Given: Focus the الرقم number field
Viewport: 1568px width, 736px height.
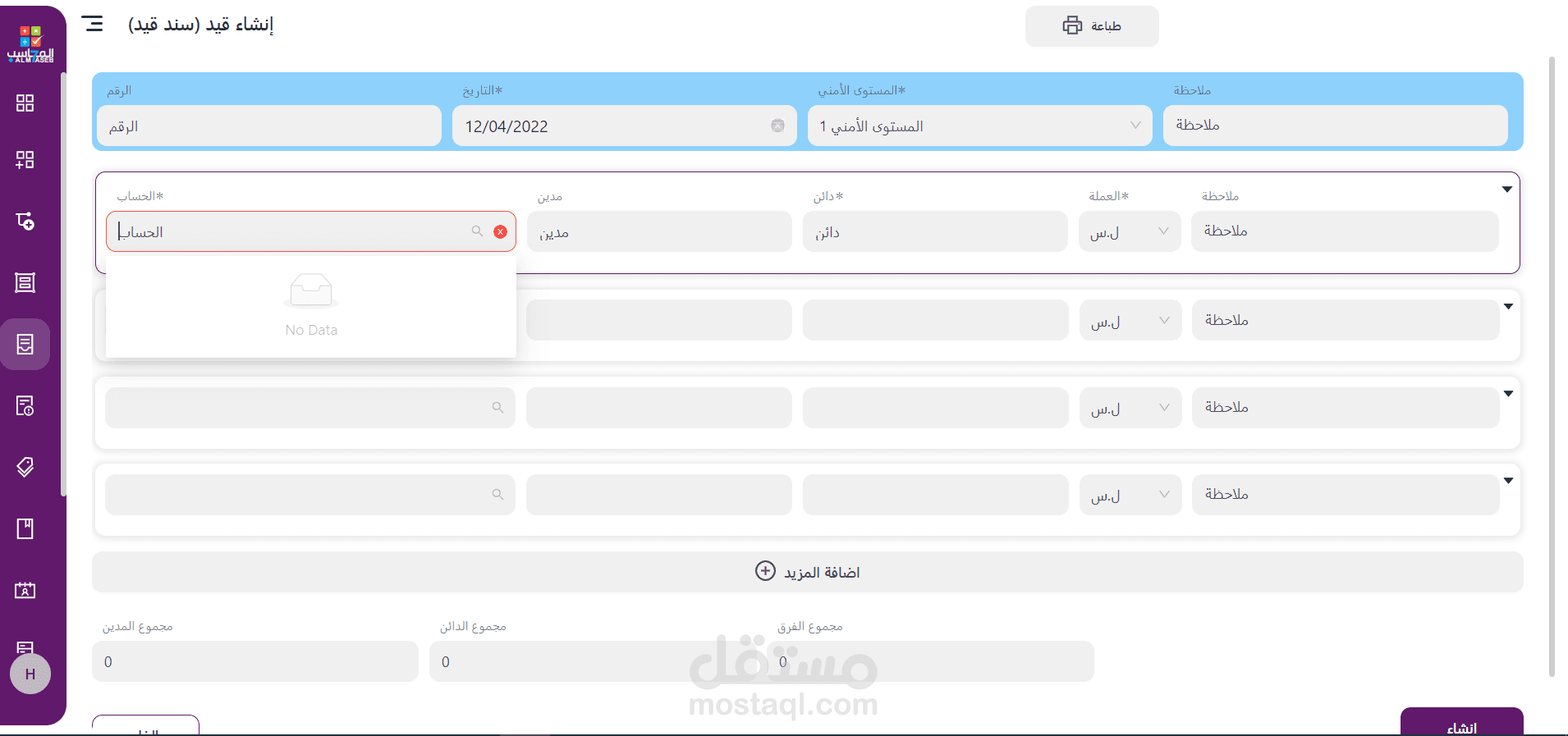Looking at the screenshot, I should tap(269, 126).
